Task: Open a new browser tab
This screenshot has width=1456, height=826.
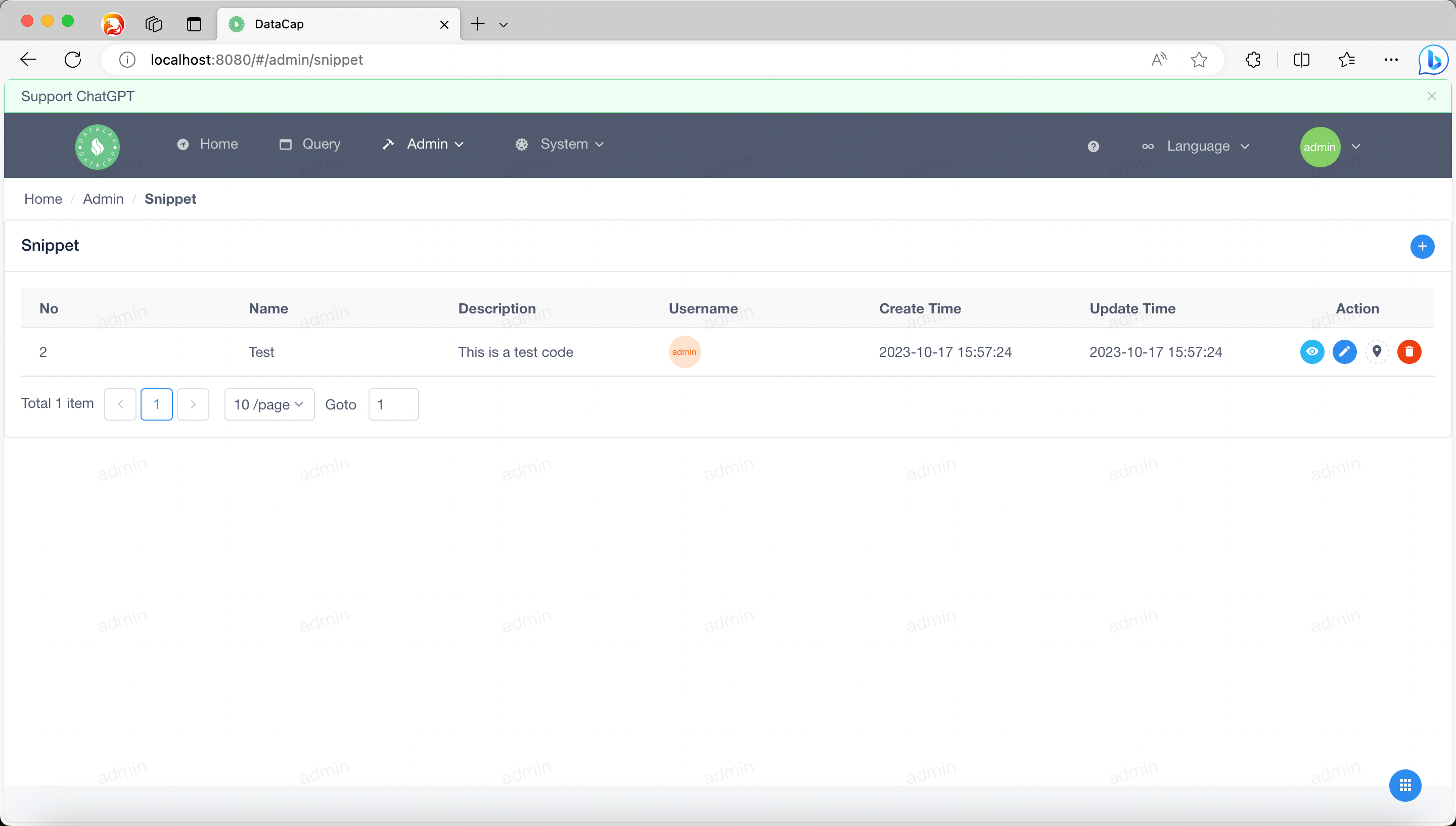Action: 478,24
